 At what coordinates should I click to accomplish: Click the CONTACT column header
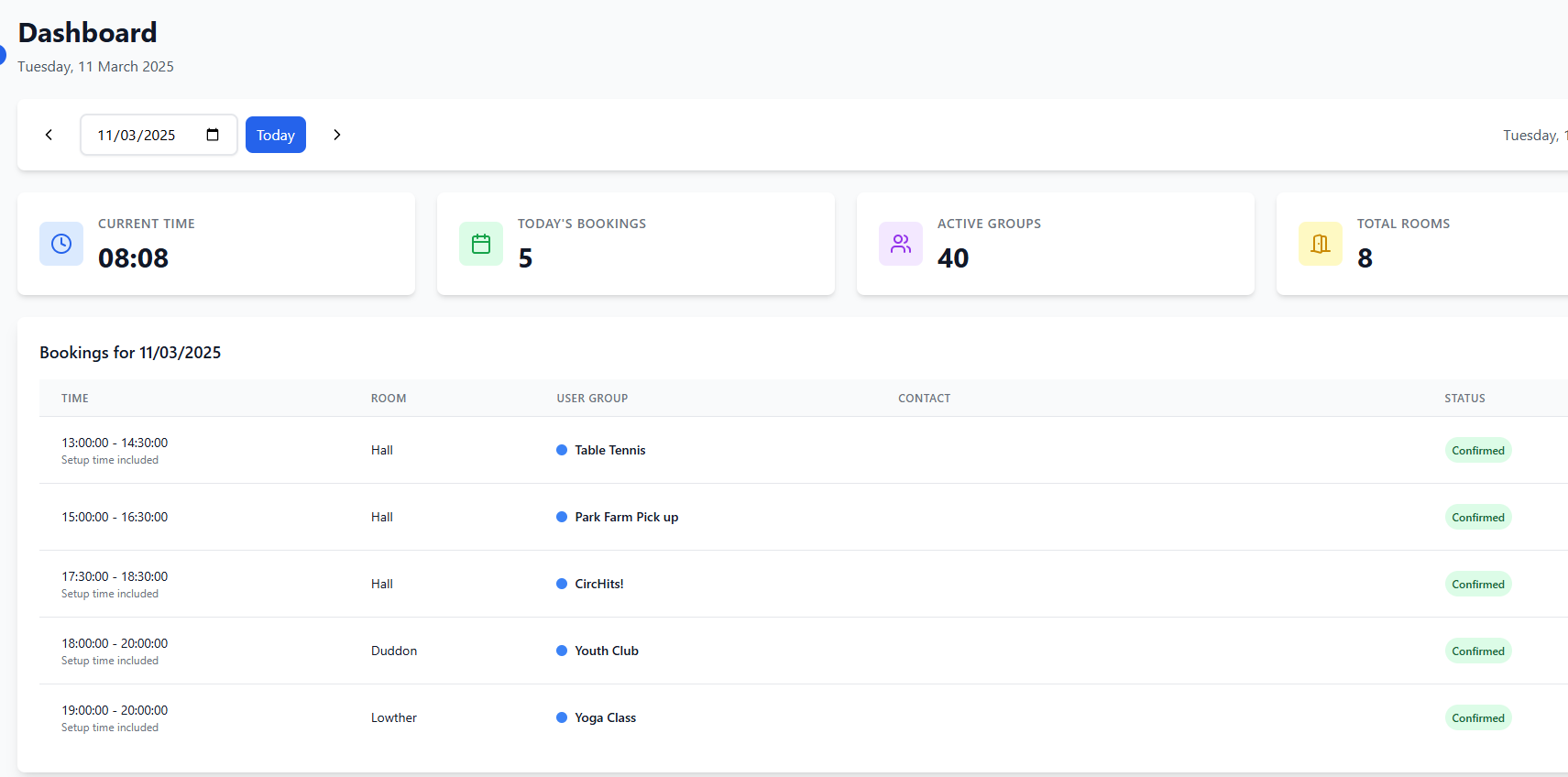pos(924,399)
